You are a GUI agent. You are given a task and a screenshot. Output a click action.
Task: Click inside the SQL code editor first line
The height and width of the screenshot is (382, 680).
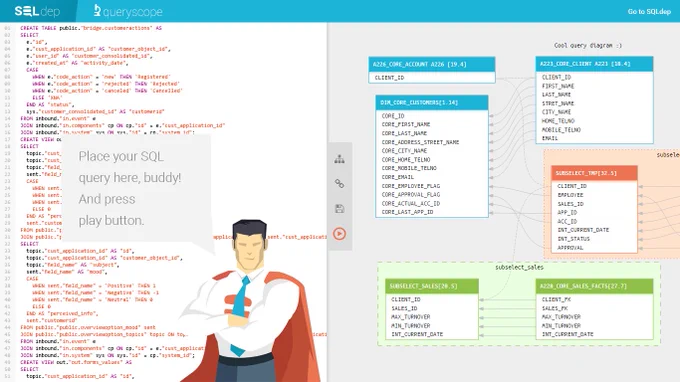point(91,28)
